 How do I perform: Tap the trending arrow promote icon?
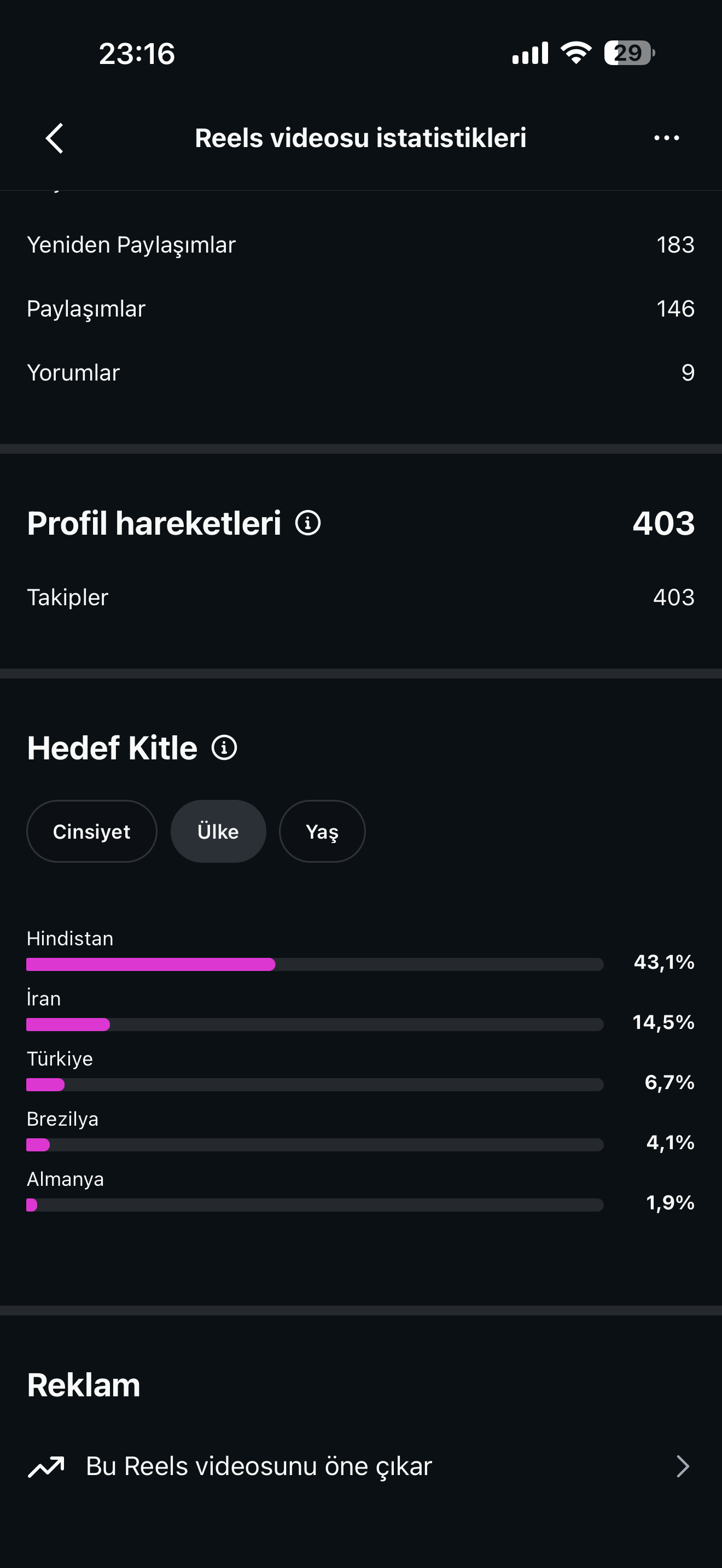(x=46, y=1467)
